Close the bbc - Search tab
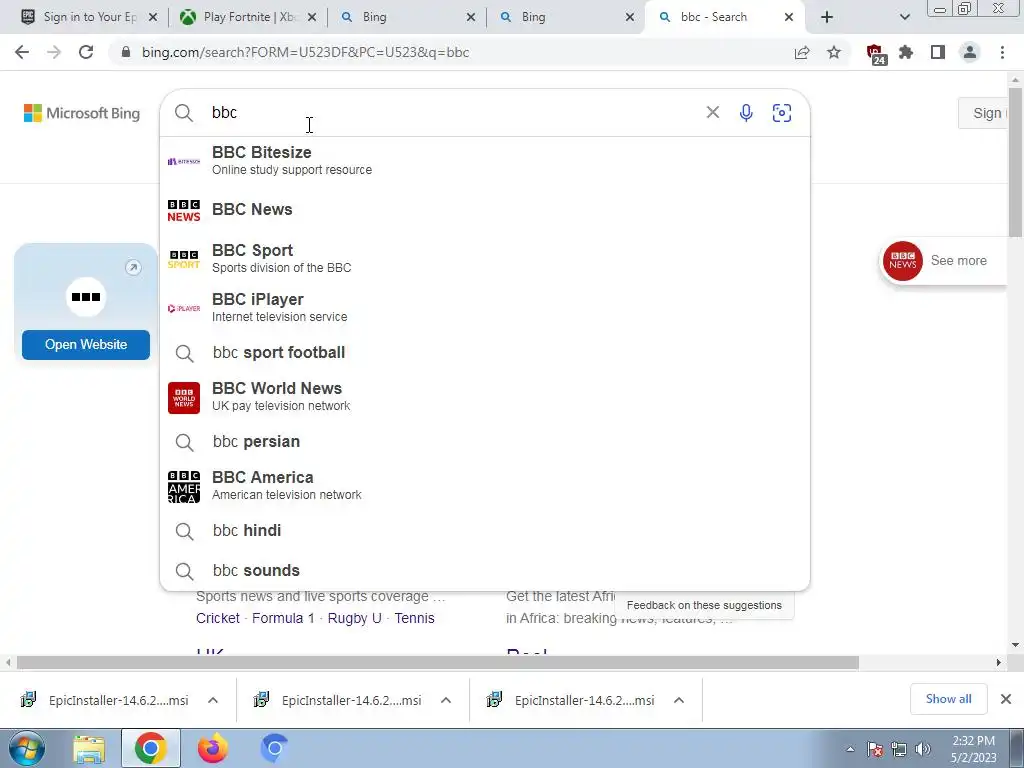1024x768 pixels. pyautogui.click(x=789, y=17)
